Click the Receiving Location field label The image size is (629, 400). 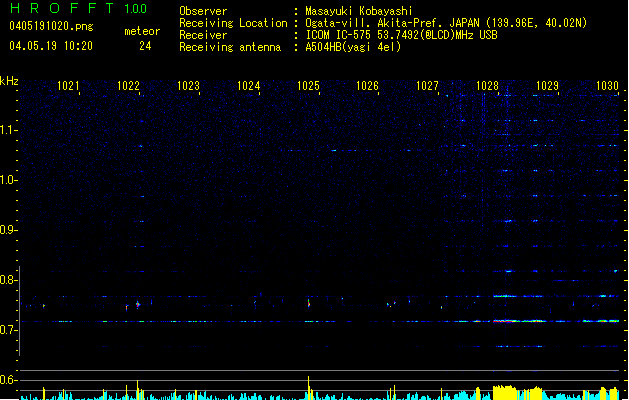pos(233,23)
